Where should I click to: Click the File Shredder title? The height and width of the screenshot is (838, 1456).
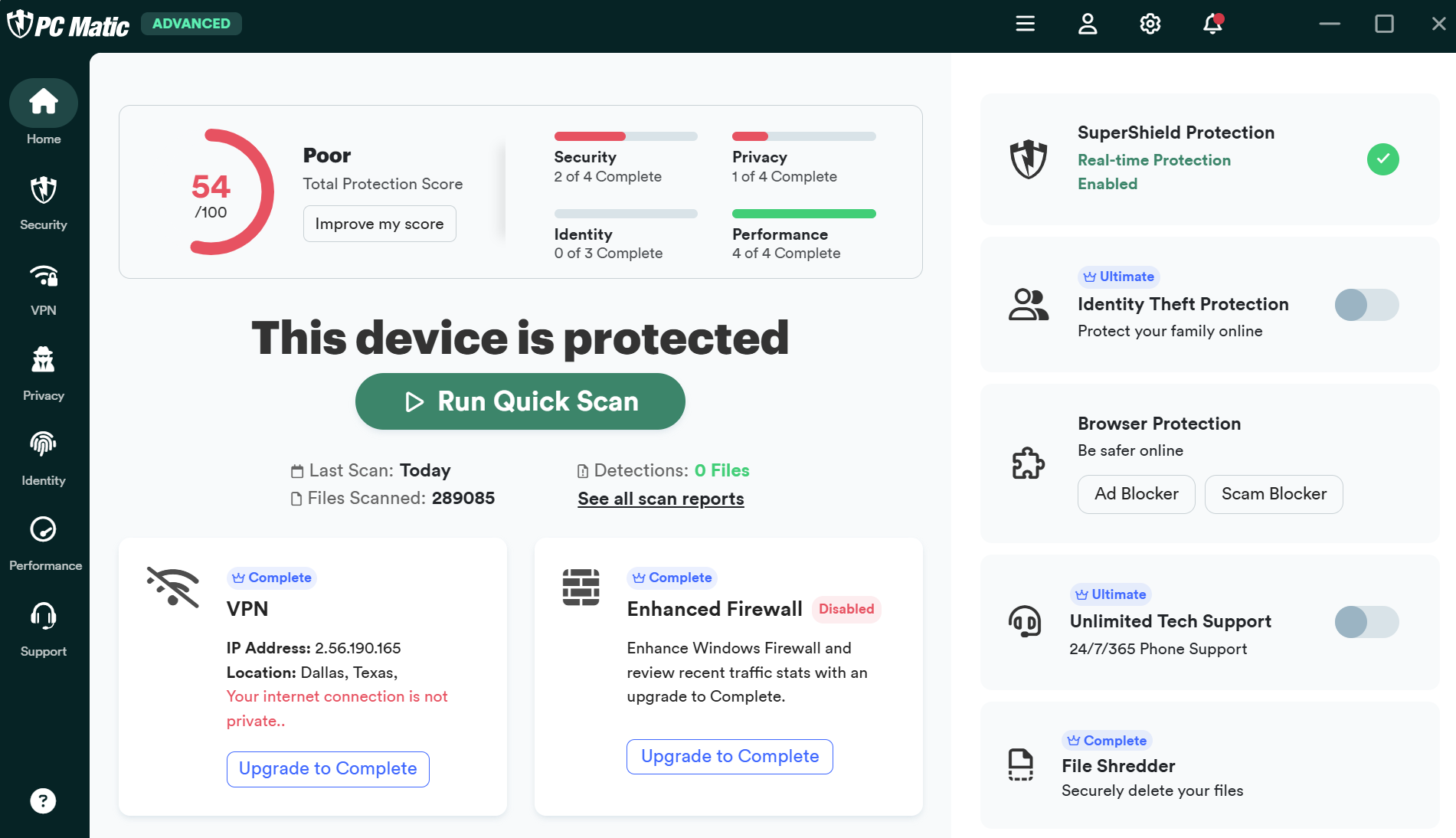[x=1118, y=766]
